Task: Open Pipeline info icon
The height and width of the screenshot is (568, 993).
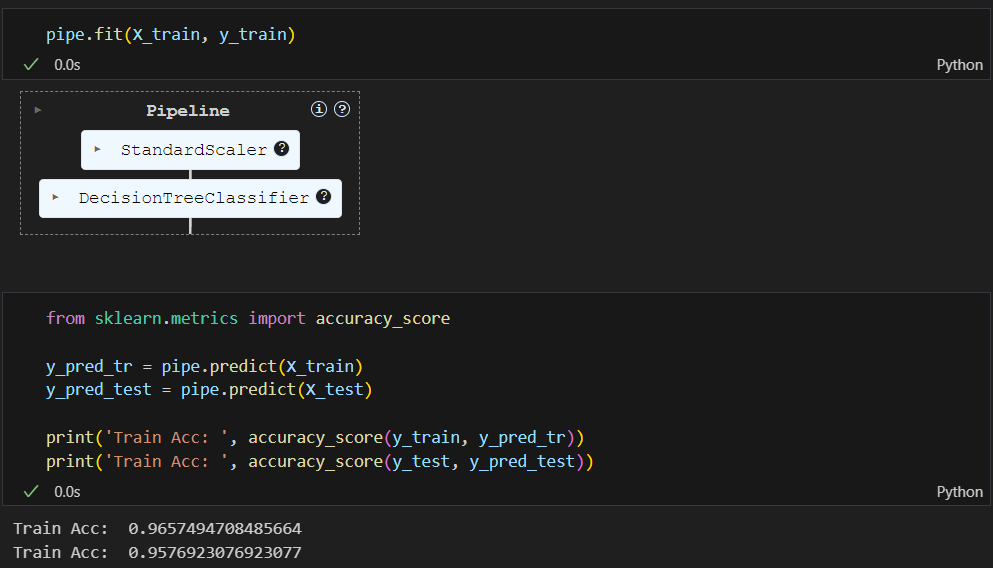Action: tap(319, 109)
